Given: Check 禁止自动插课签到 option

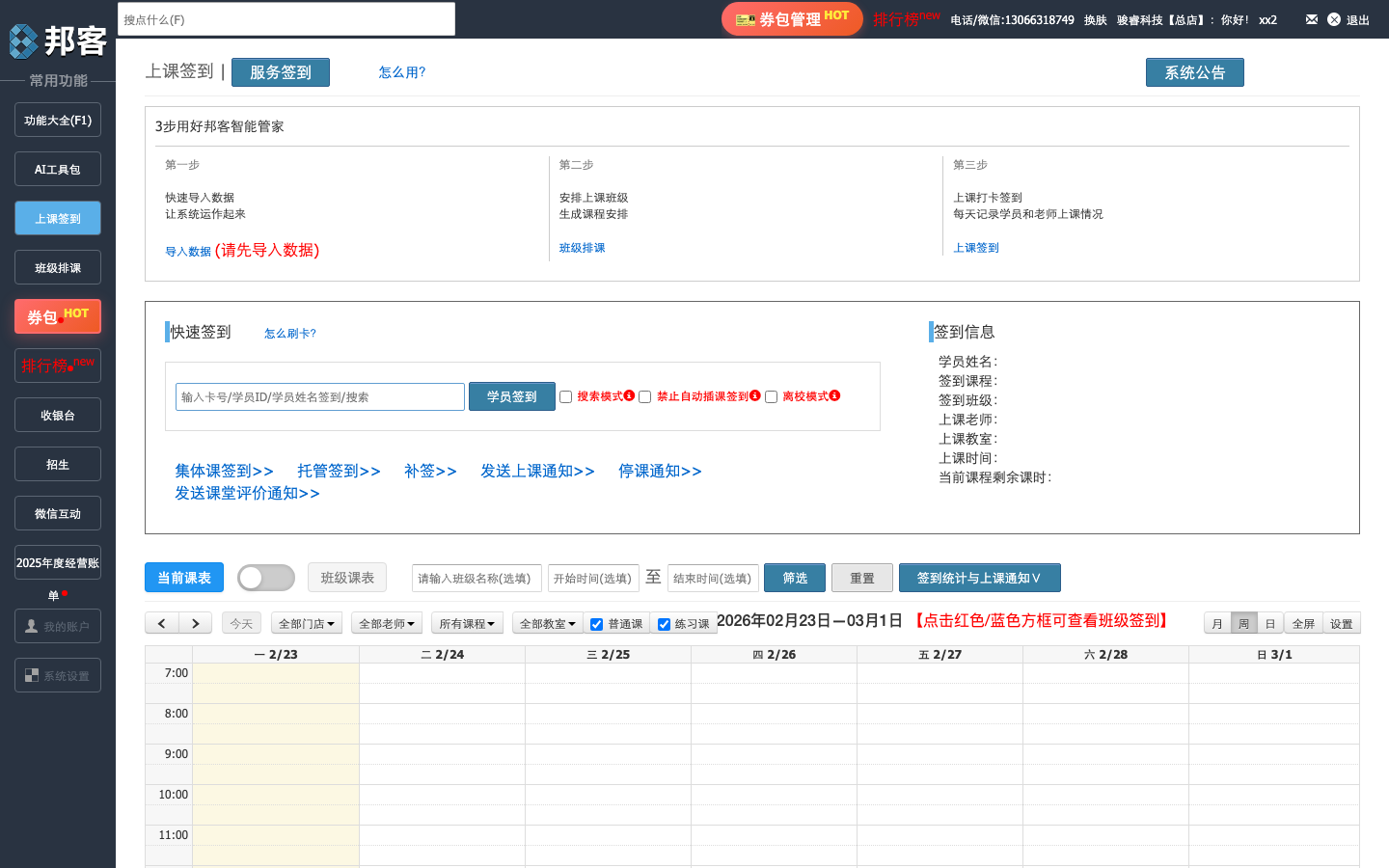Looking at the screenshot, I should pos(644,396).
